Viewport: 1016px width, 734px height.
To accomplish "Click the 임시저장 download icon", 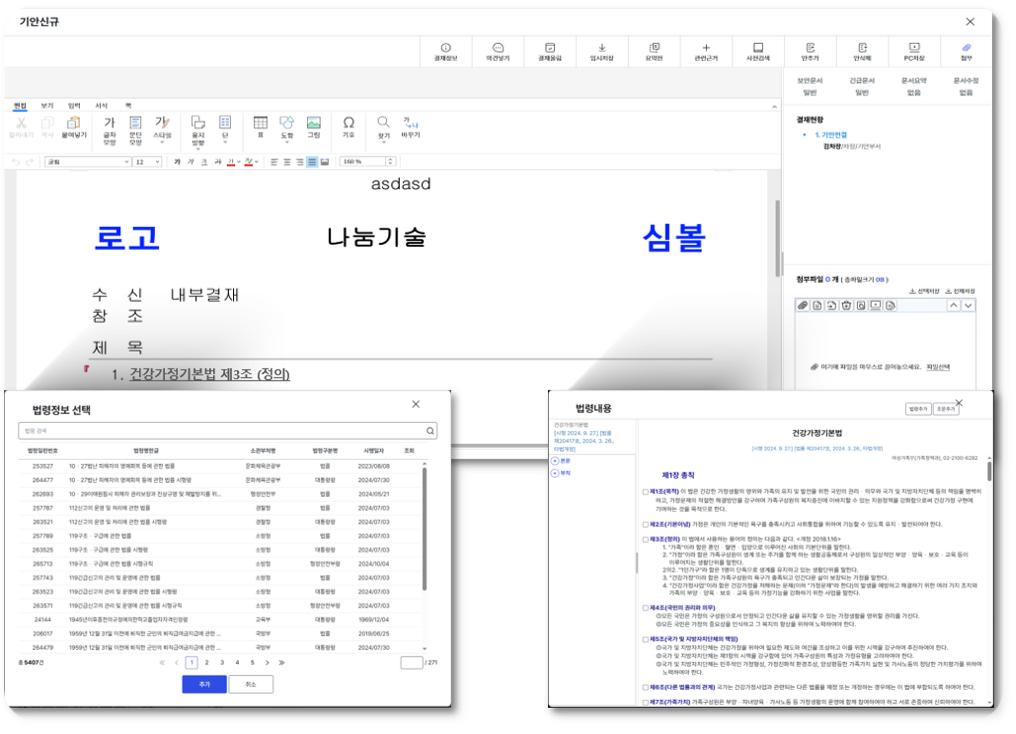I will tap(602, 48).
